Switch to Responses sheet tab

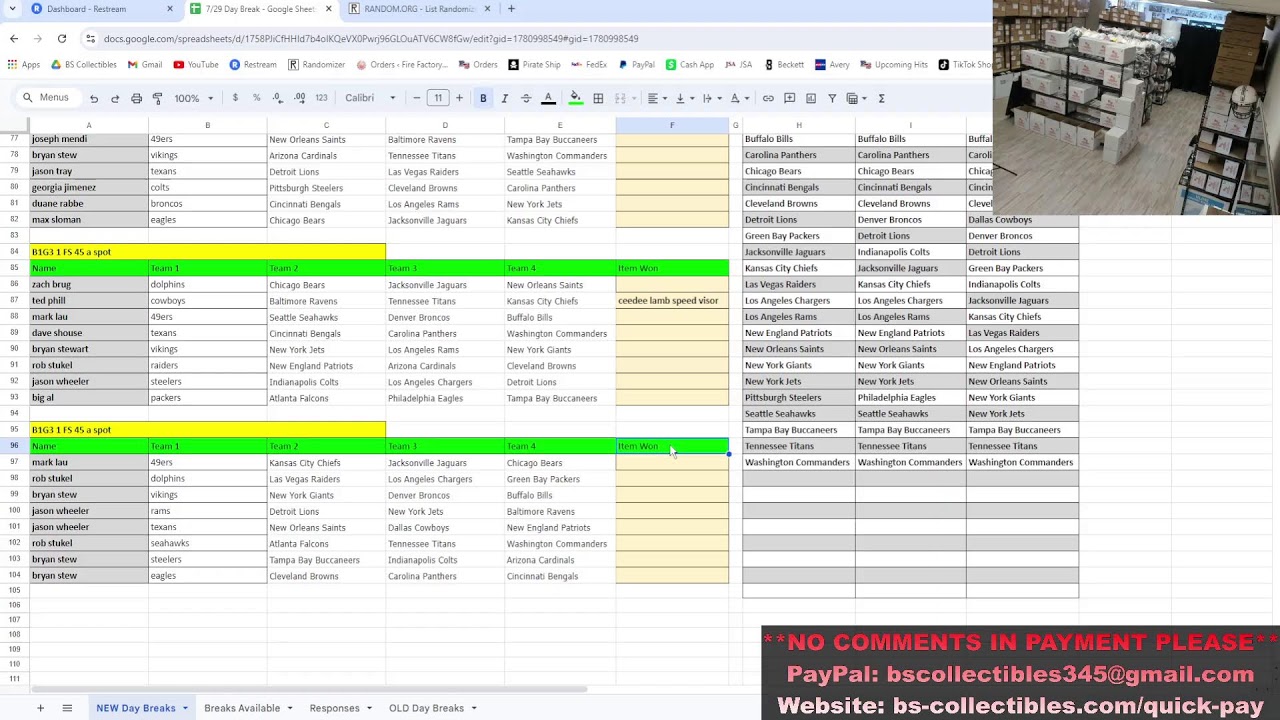coord(334,708)
